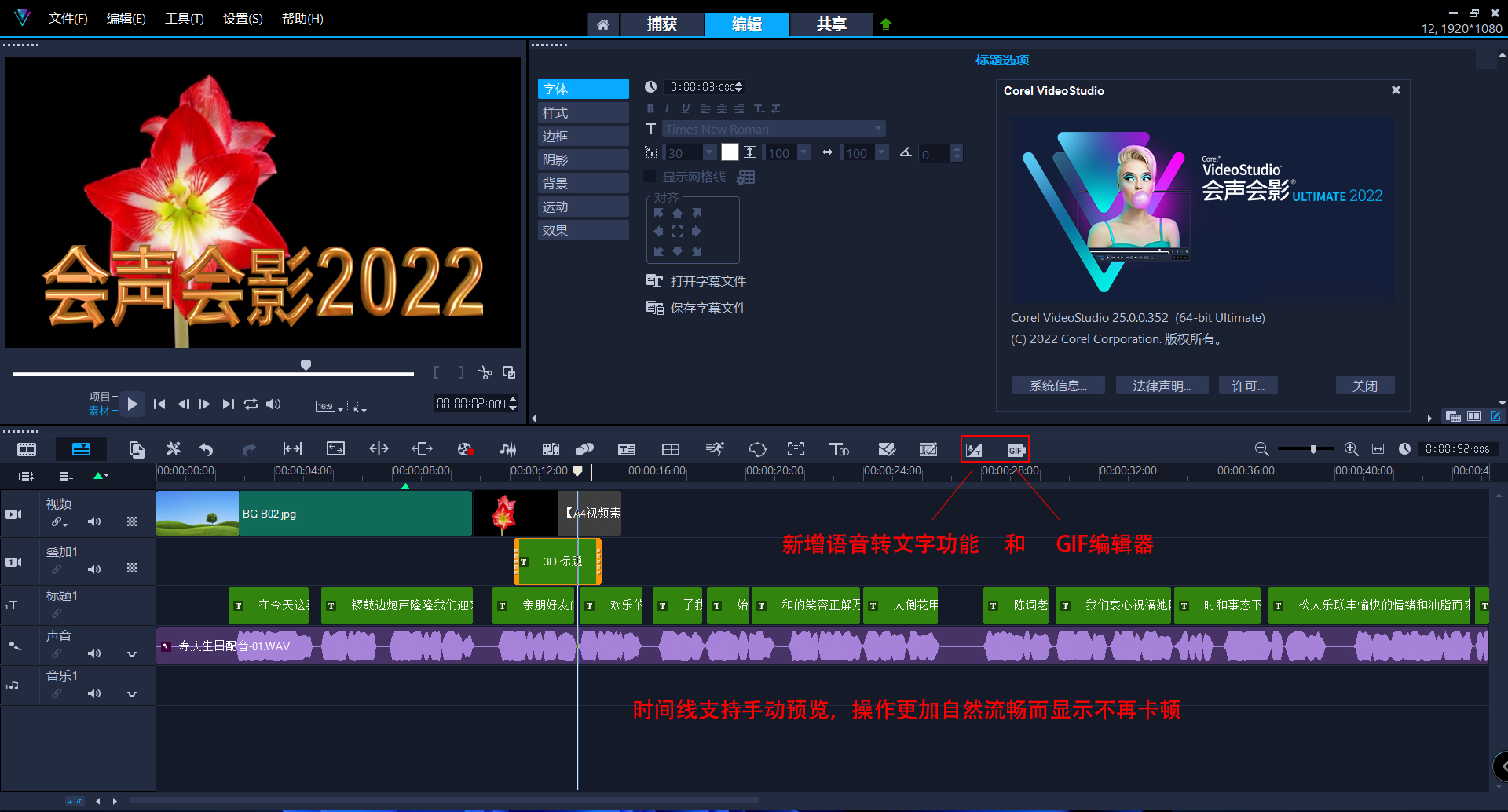The image size is (1508, 812).
Task: Switch to storyboard view in timeline toolbar
Action: (27, 449)
